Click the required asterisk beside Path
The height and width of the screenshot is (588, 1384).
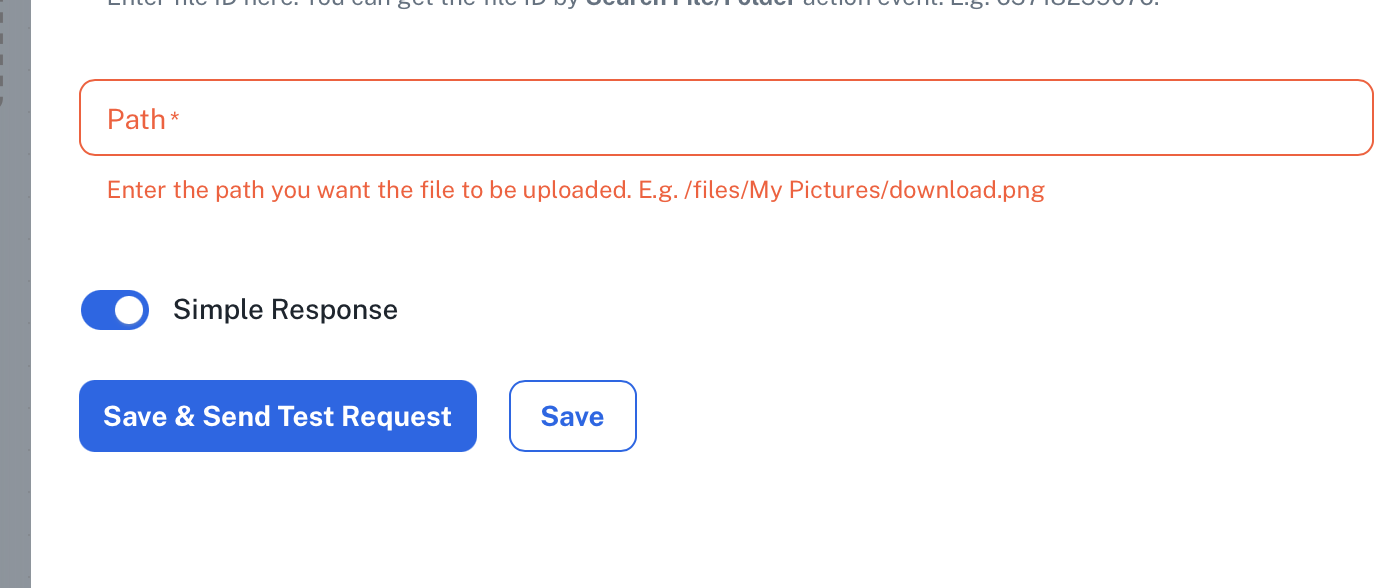(x=175, y=118)
